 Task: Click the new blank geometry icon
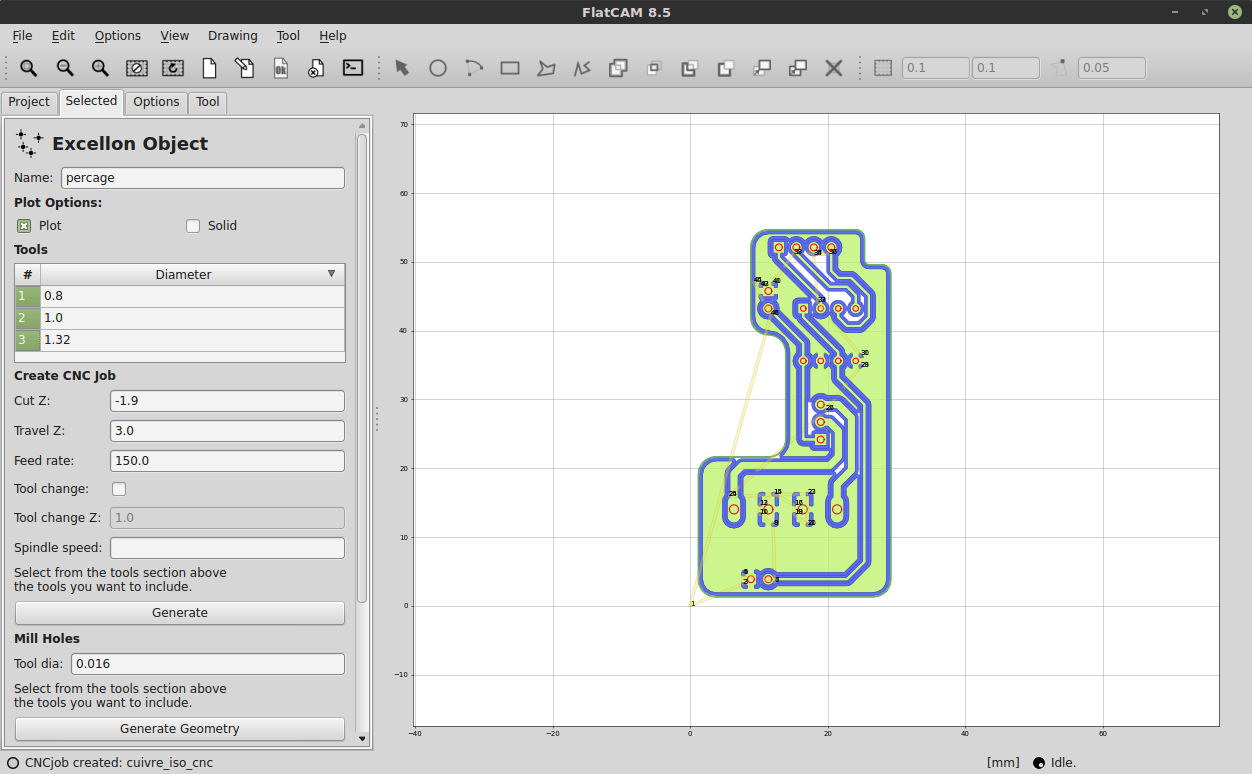(209, 68)
